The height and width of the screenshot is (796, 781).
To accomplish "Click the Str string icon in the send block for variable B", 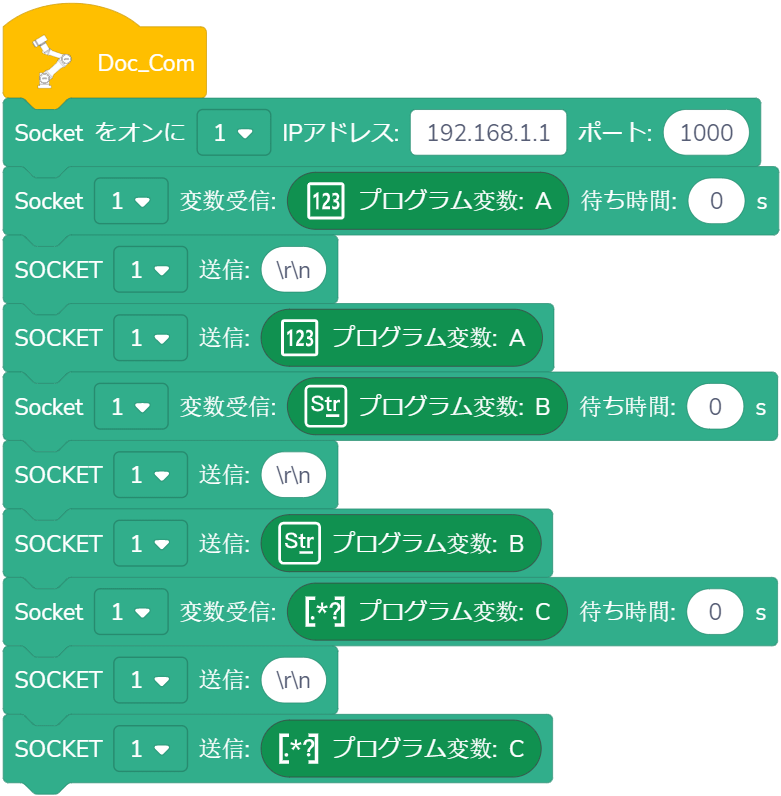I will pyautogui.click(x=299, y=544).
